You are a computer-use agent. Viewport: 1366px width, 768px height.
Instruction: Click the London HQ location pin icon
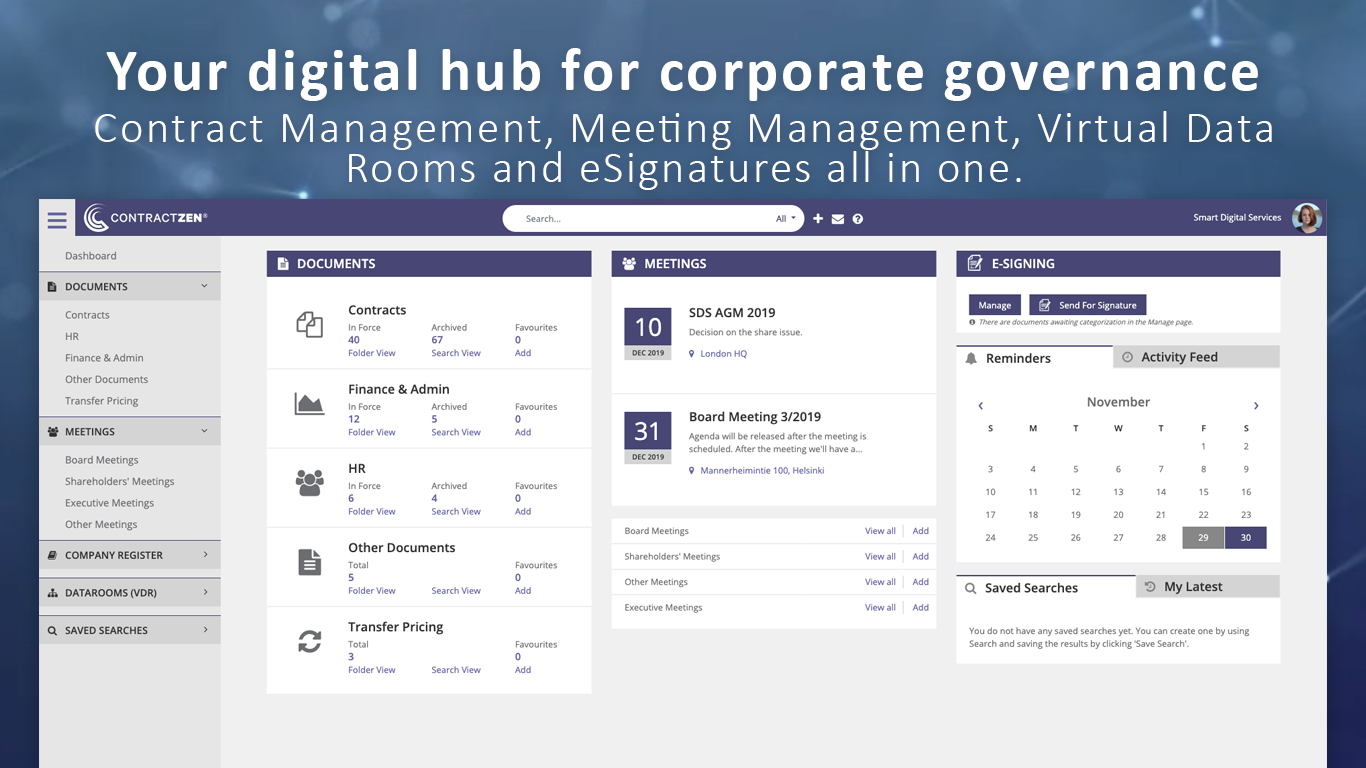pyautogui.click(x=692, y=354)
